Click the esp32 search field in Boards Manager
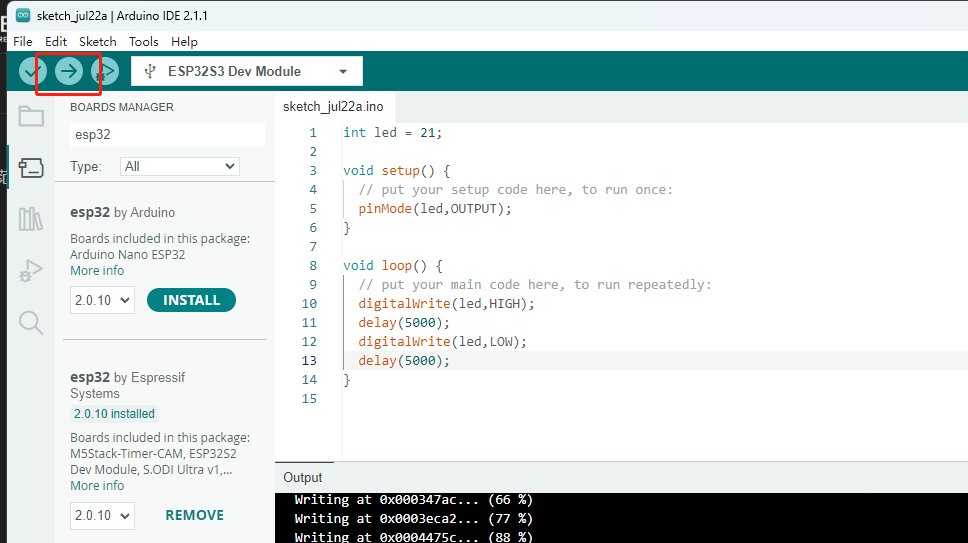 click(167, 135)
